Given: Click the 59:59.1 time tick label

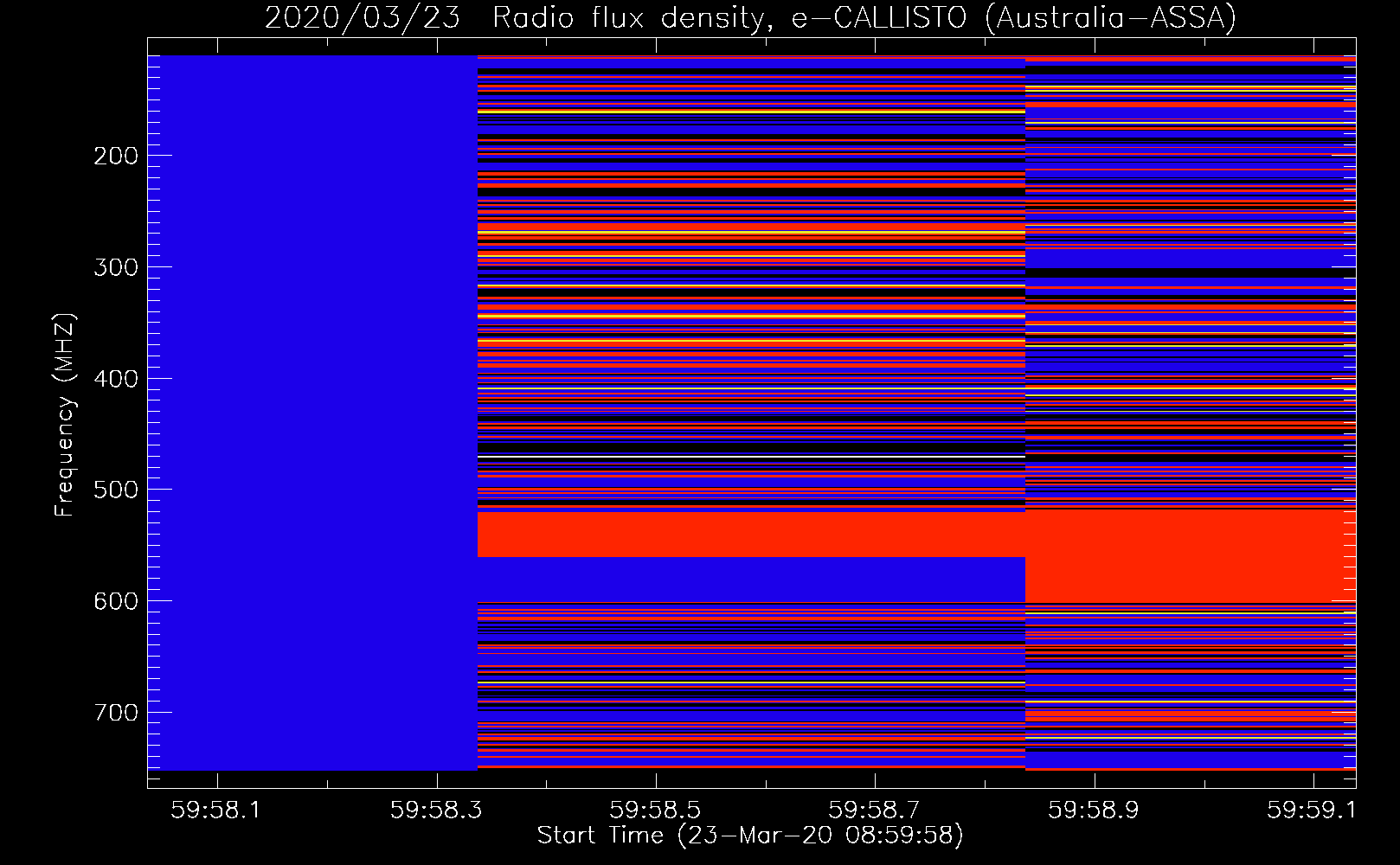Looking at the screenshot, I should [x=1313, y=810].
